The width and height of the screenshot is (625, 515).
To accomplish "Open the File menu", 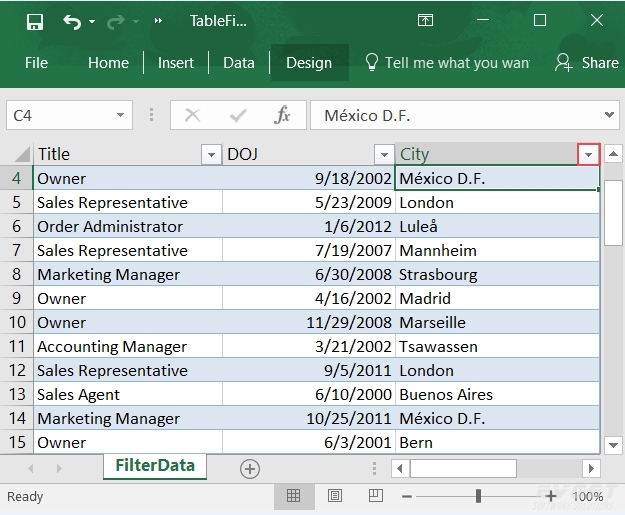I will point(36,62).
